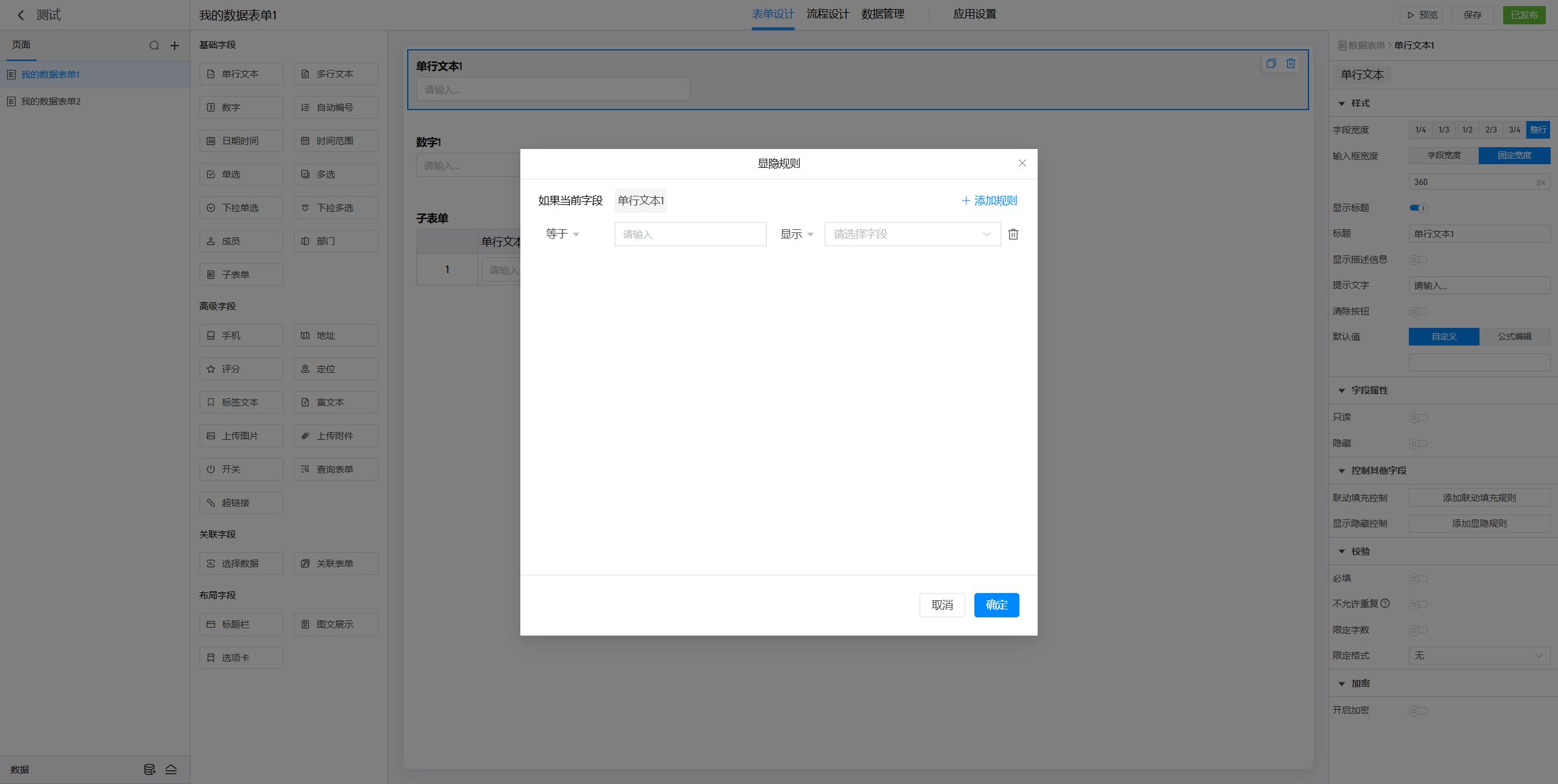Click the help icon beside 不允许重复
This screenshot has height=784, width=1558.
coord(1385,603)
